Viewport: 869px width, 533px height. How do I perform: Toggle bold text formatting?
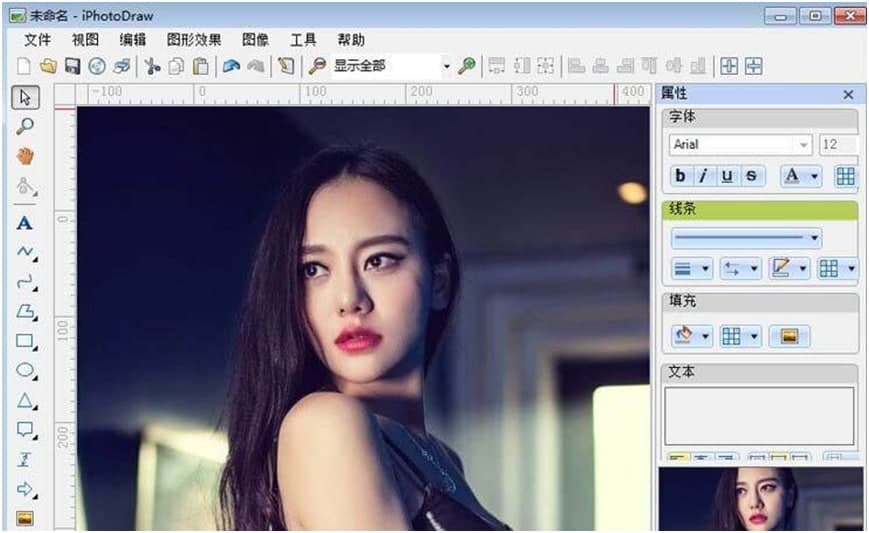(x=681, y=176)
